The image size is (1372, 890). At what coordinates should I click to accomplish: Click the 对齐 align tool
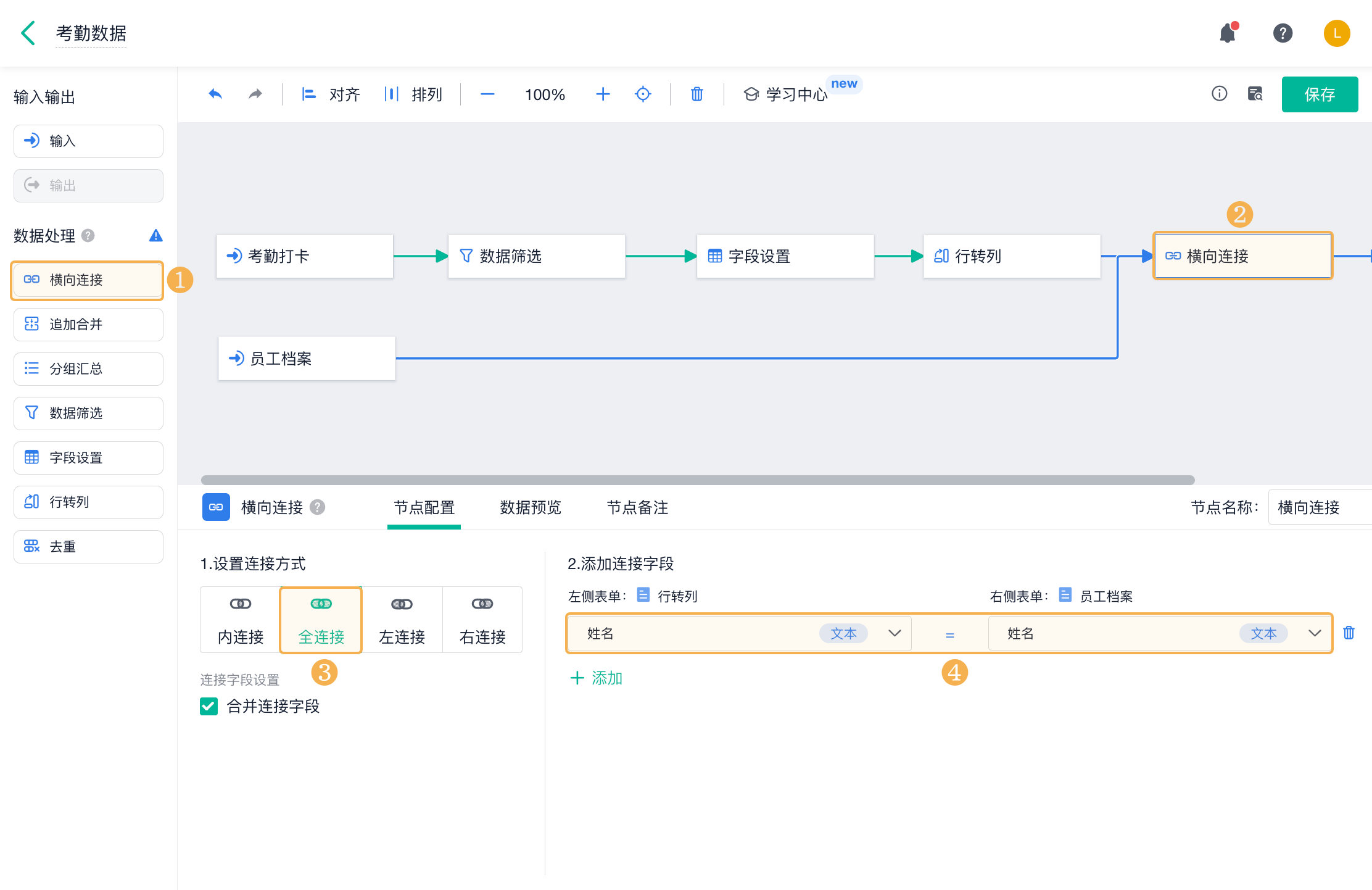click(x=331, y=94)
